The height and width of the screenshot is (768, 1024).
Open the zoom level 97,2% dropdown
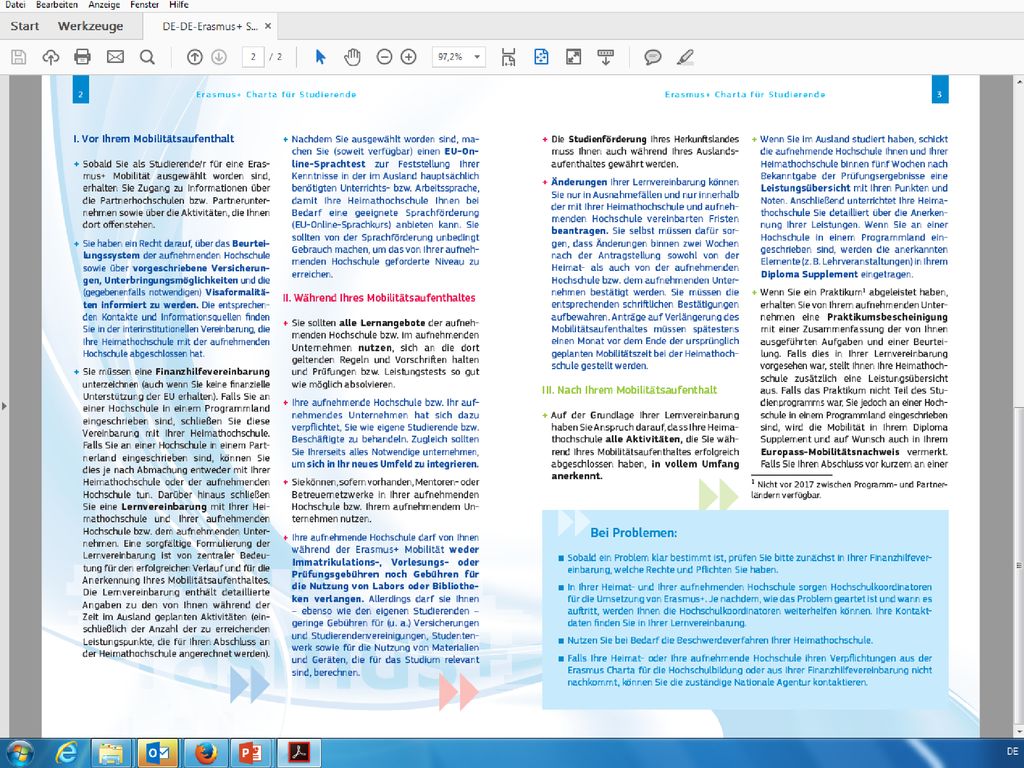[477, 57]
